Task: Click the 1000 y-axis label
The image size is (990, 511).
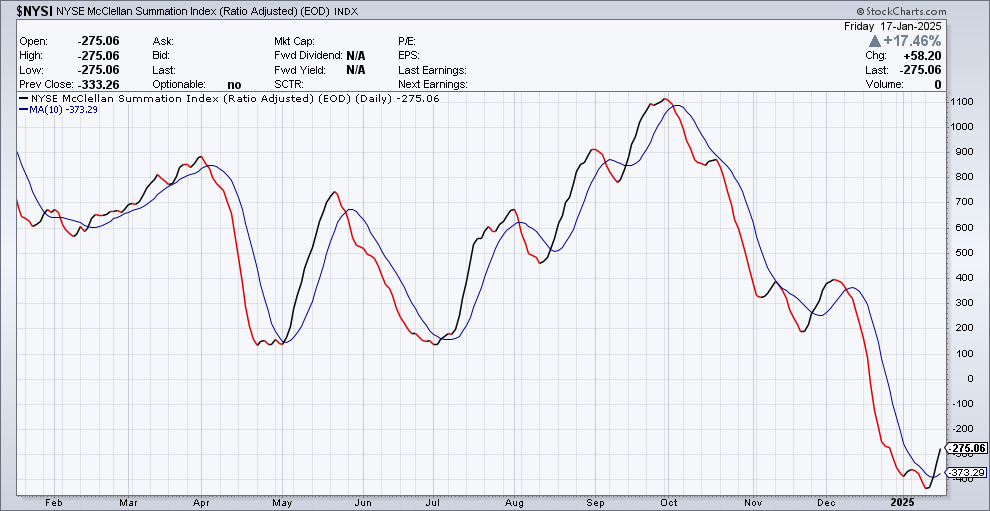Action: coord(963,126)
